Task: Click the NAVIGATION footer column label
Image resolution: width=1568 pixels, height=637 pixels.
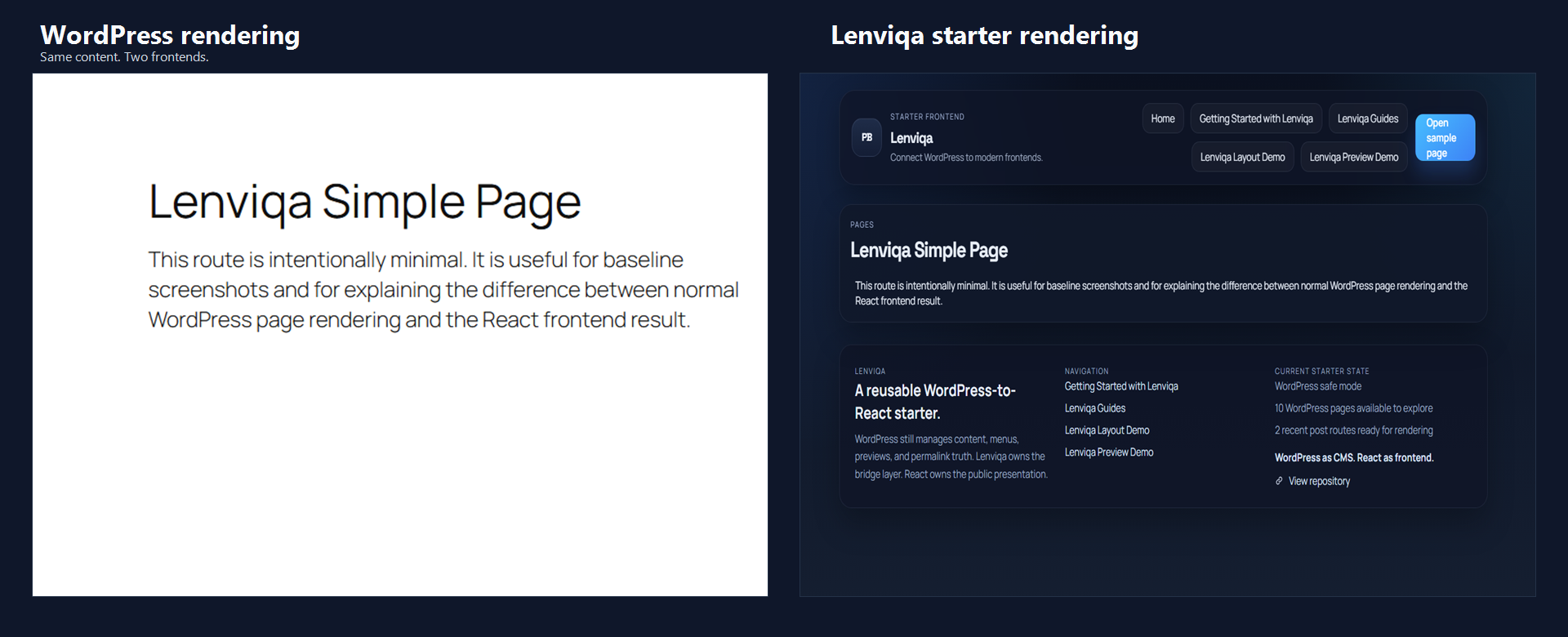Action: pos(1086,372)
